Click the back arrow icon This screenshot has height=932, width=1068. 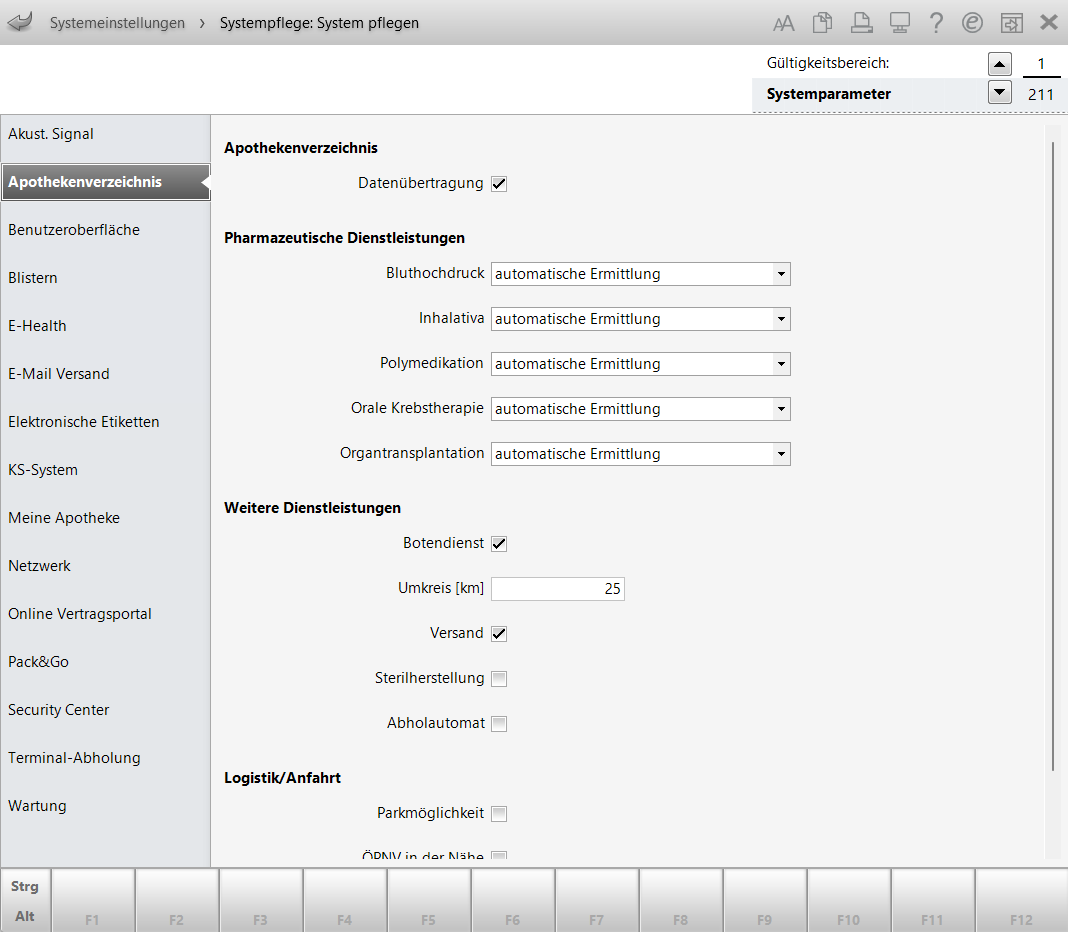click(x=20, y=22)
